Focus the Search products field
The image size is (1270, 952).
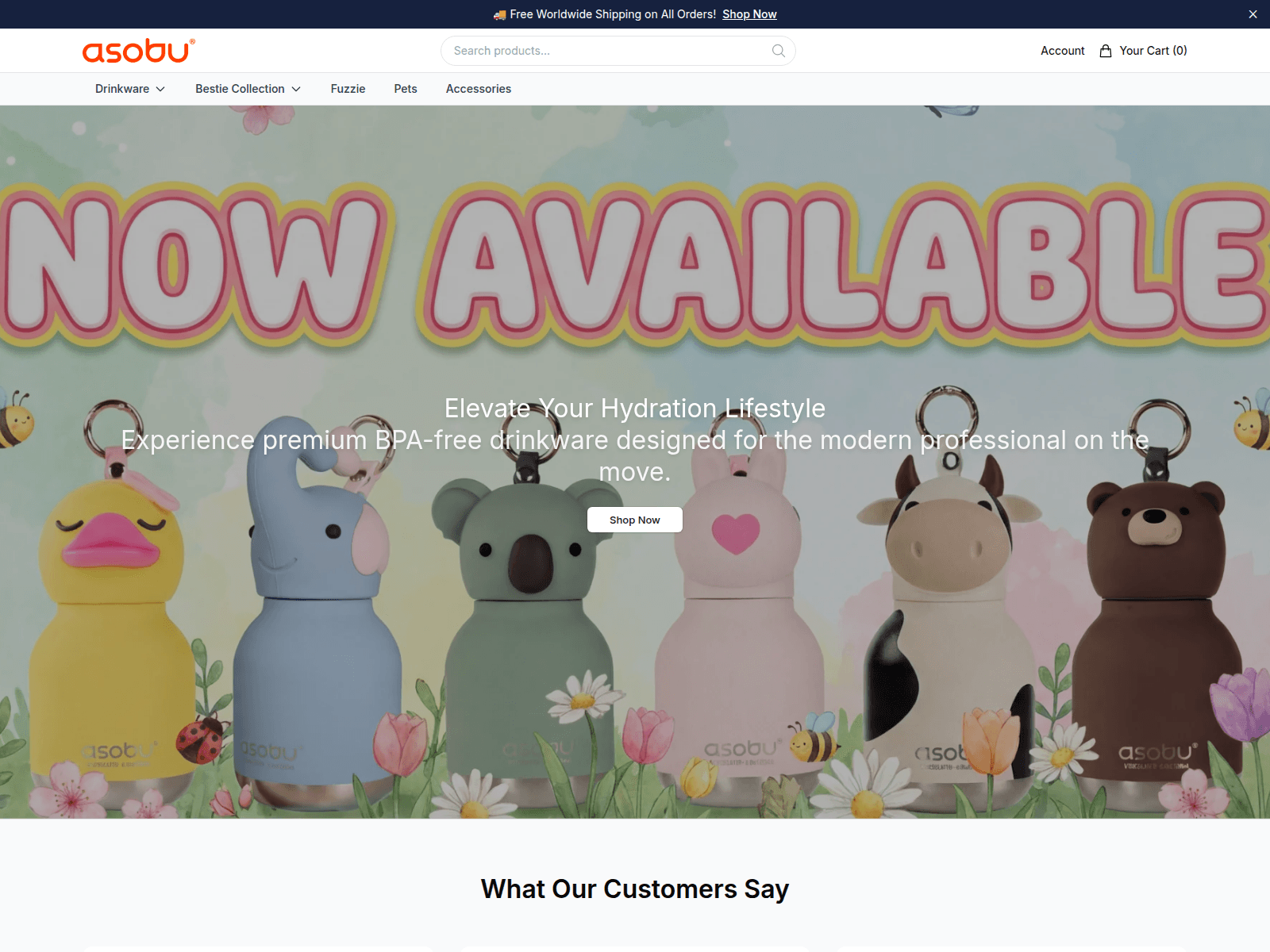tap(618, 51)
